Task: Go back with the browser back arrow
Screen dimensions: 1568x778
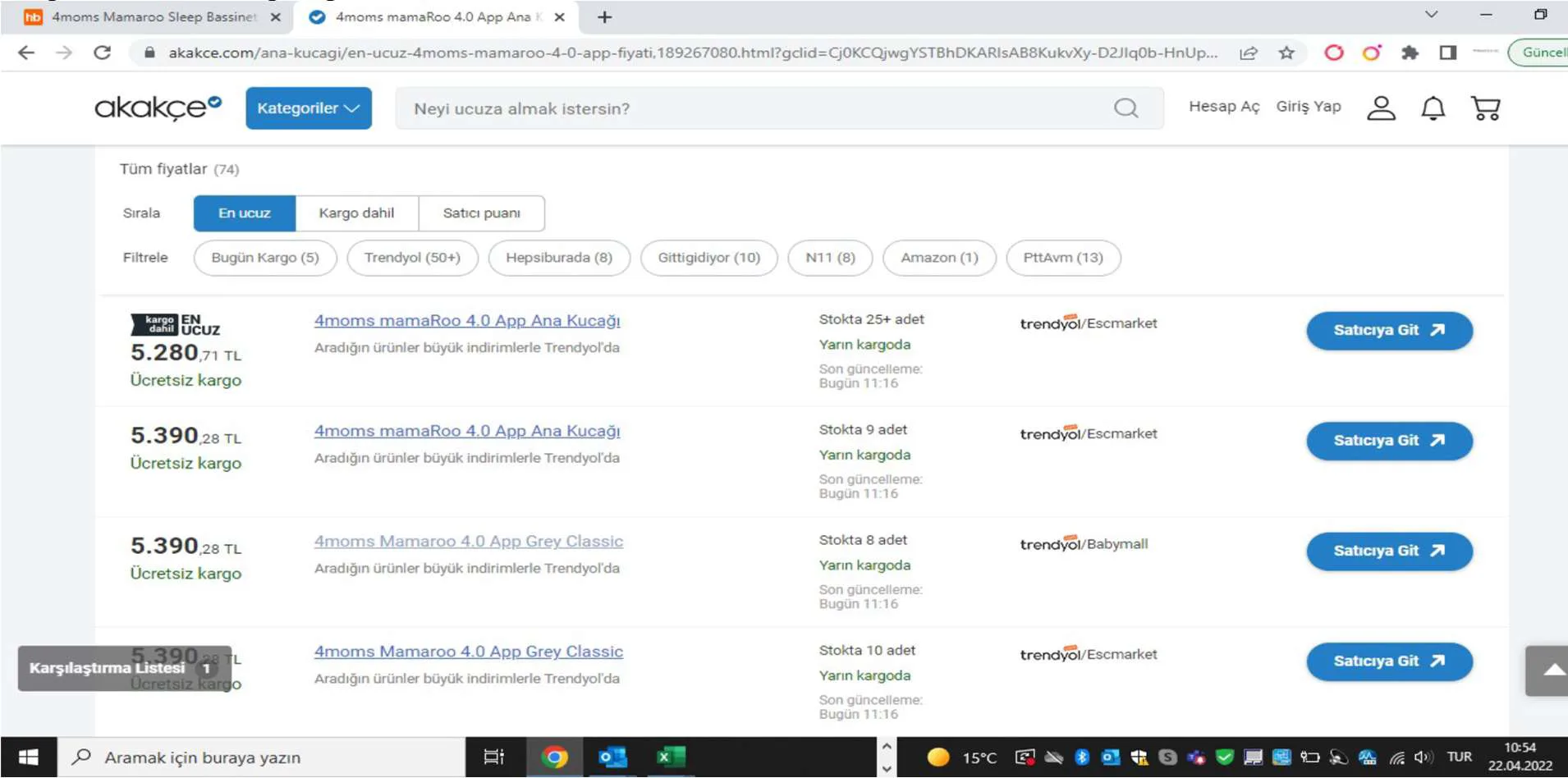Action: [26, 53]
